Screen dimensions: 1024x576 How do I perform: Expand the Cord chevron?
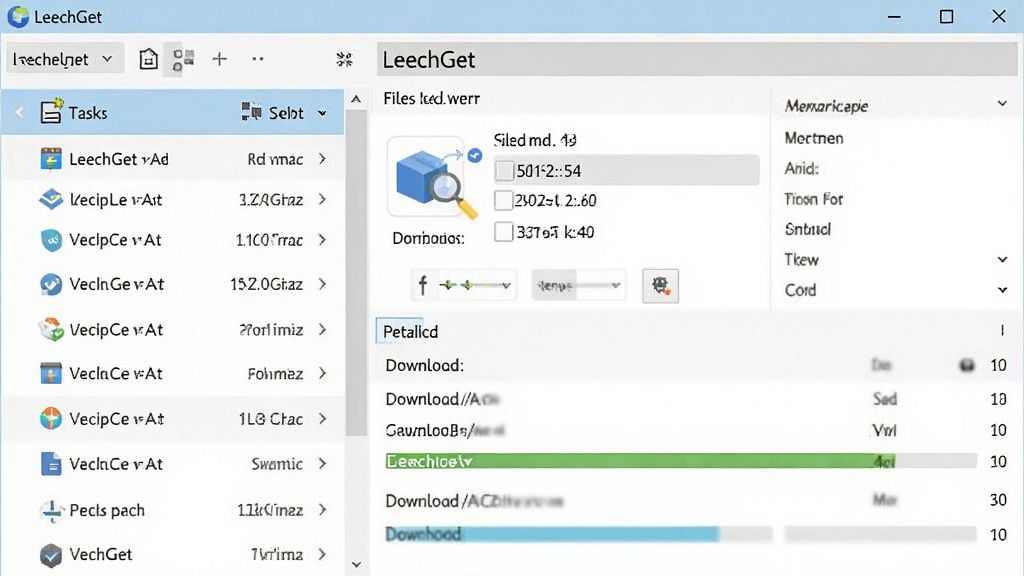1002,290
